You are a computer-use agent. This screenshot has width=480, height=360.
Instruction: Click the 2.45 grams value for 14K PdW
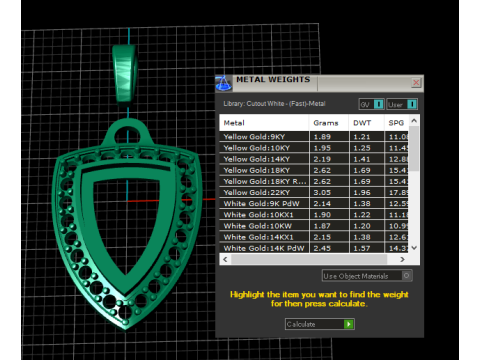(x=322, y=248)
